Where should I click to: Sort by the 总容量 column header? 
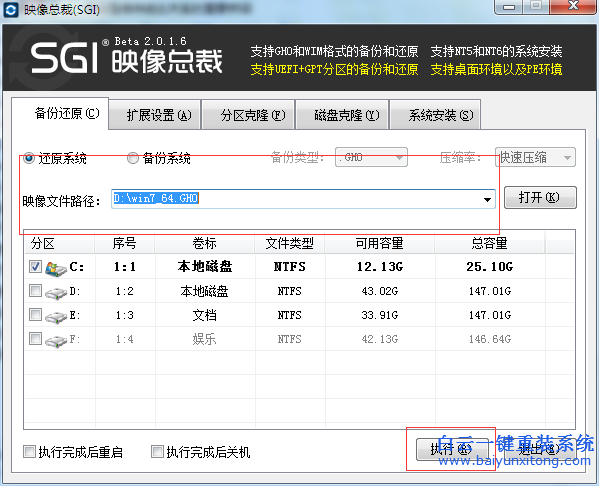pos(489,243)
